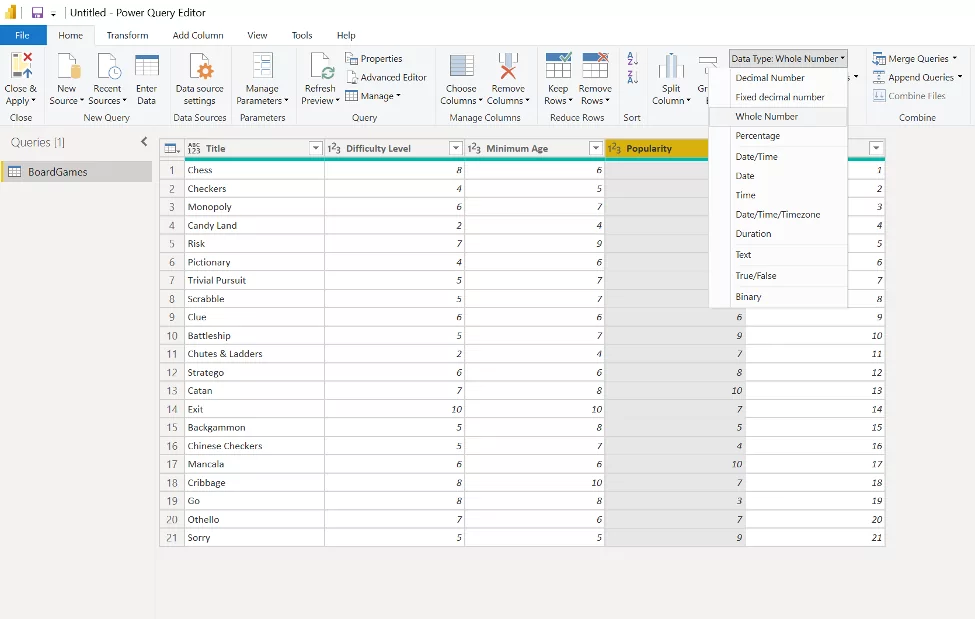
Task: Click Difficulty Level column type icon
Action: [x=334, y=148]
